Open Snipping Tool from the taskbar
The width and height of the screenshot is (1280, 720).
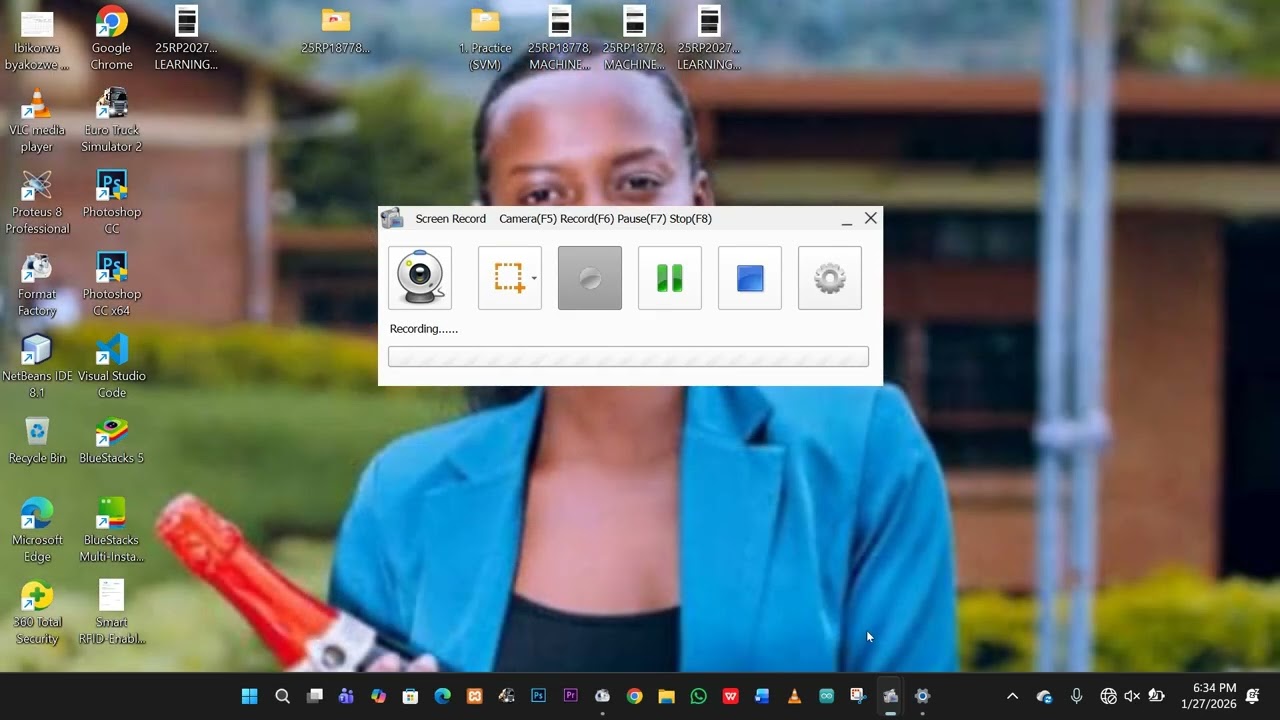[x=858, y=696]
